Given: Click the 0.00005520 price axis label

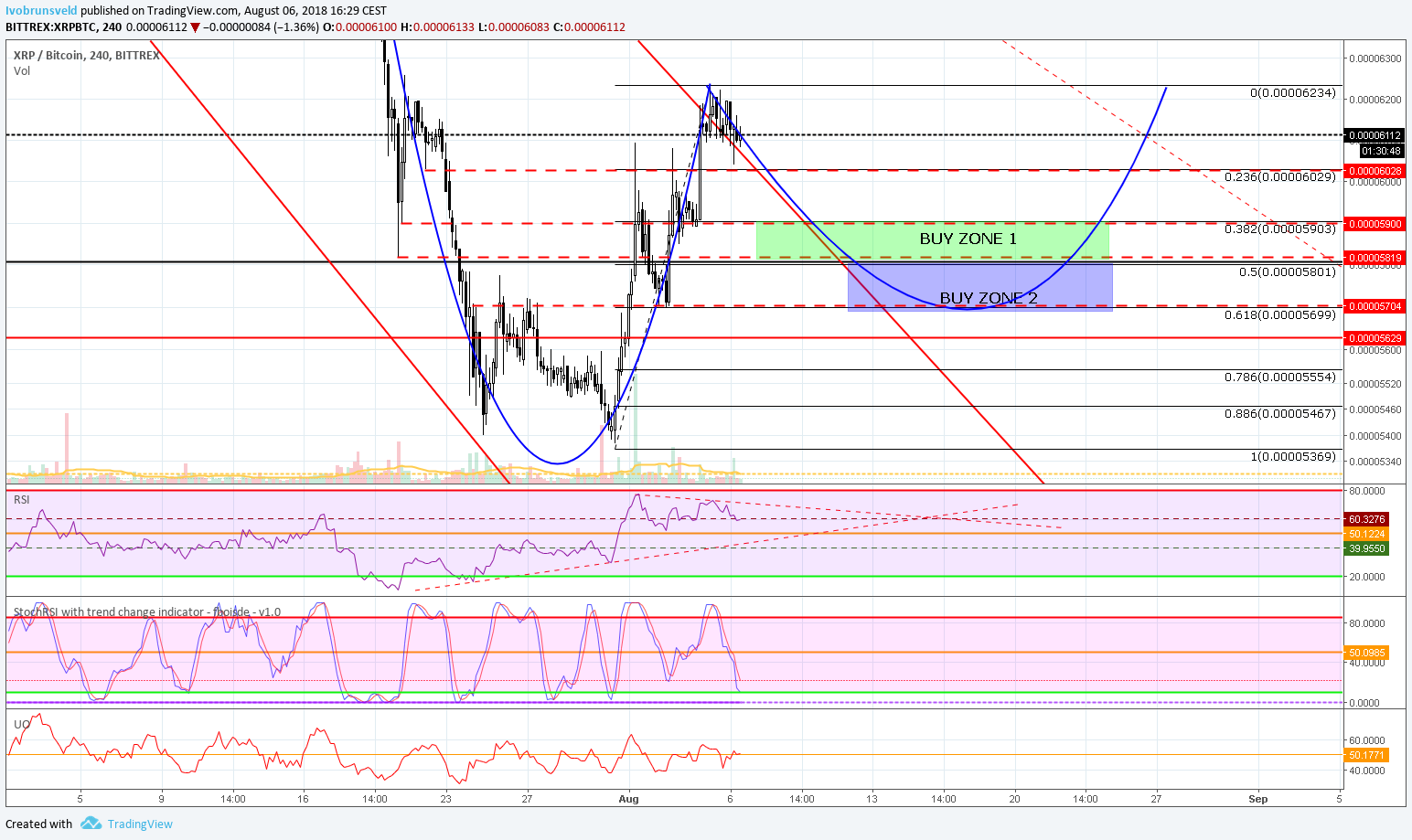Looking at the screenshot, I should coord(1375,385).
